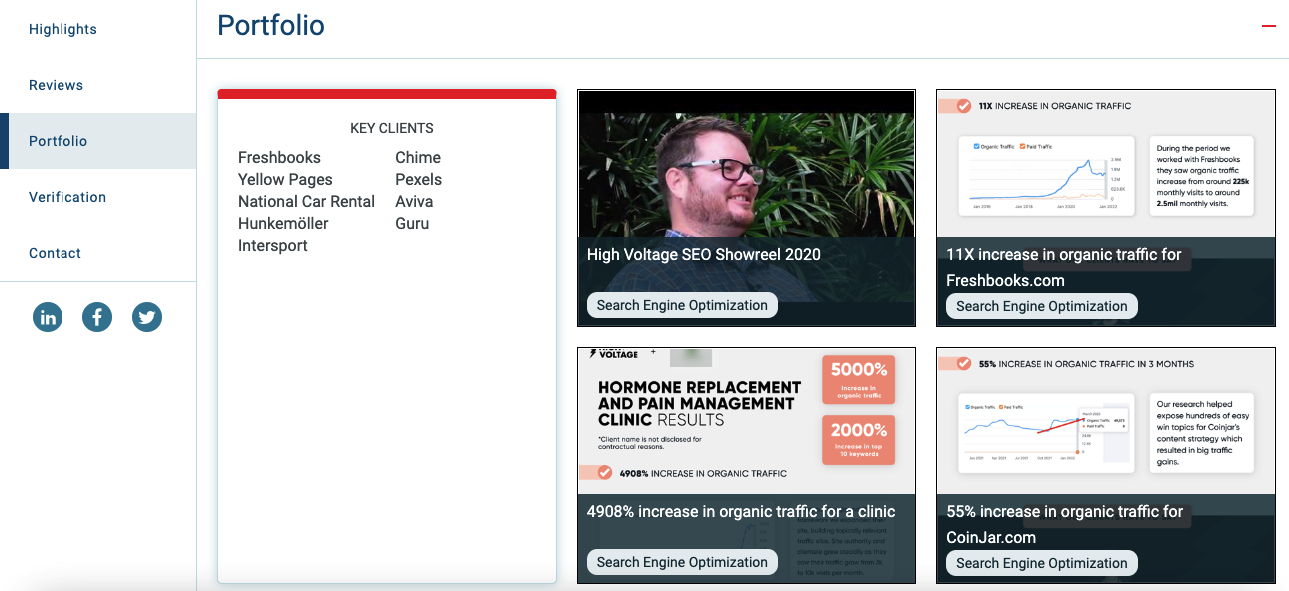Click the title '55% increase in organic traffic for CoinJar.com'
Image resolution: width=1289 pixels, height=591 pixels.
pyautogui.click(x=1064, y=524)
